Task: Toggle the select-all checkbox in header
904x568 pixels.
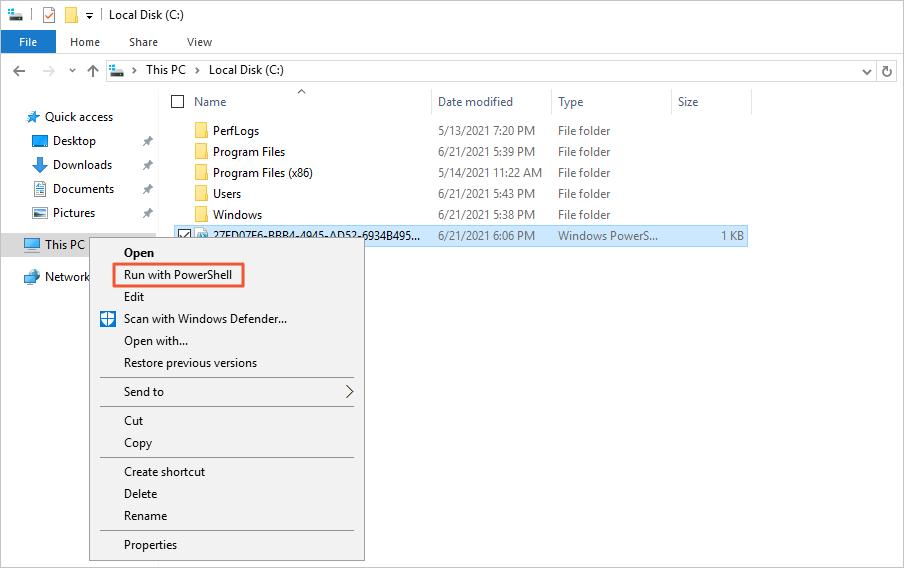Action: pyautogui.click(x=178, y=102)
